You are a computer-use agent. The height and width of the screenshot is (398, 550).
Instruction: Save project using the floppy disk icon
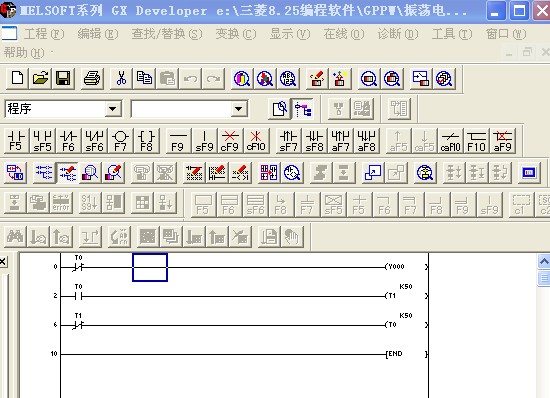[x=63, y=78]
